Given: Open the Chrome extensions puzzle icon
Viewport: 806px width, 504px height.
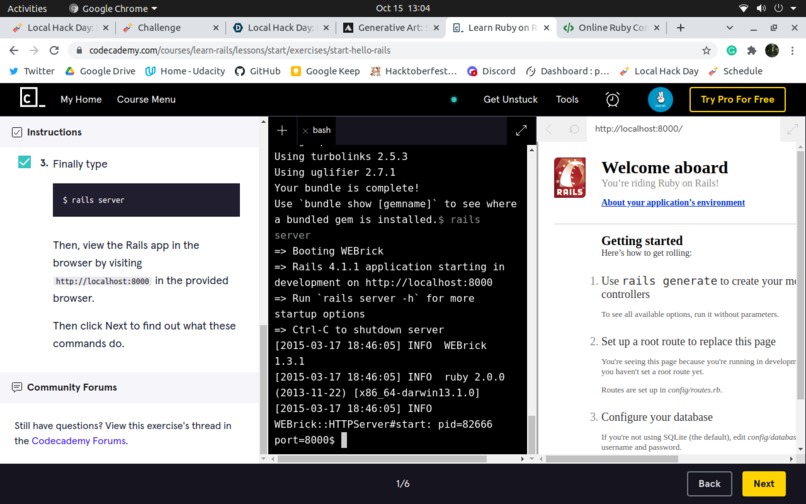Looking at the screenshot, I should tap(752, 50).
